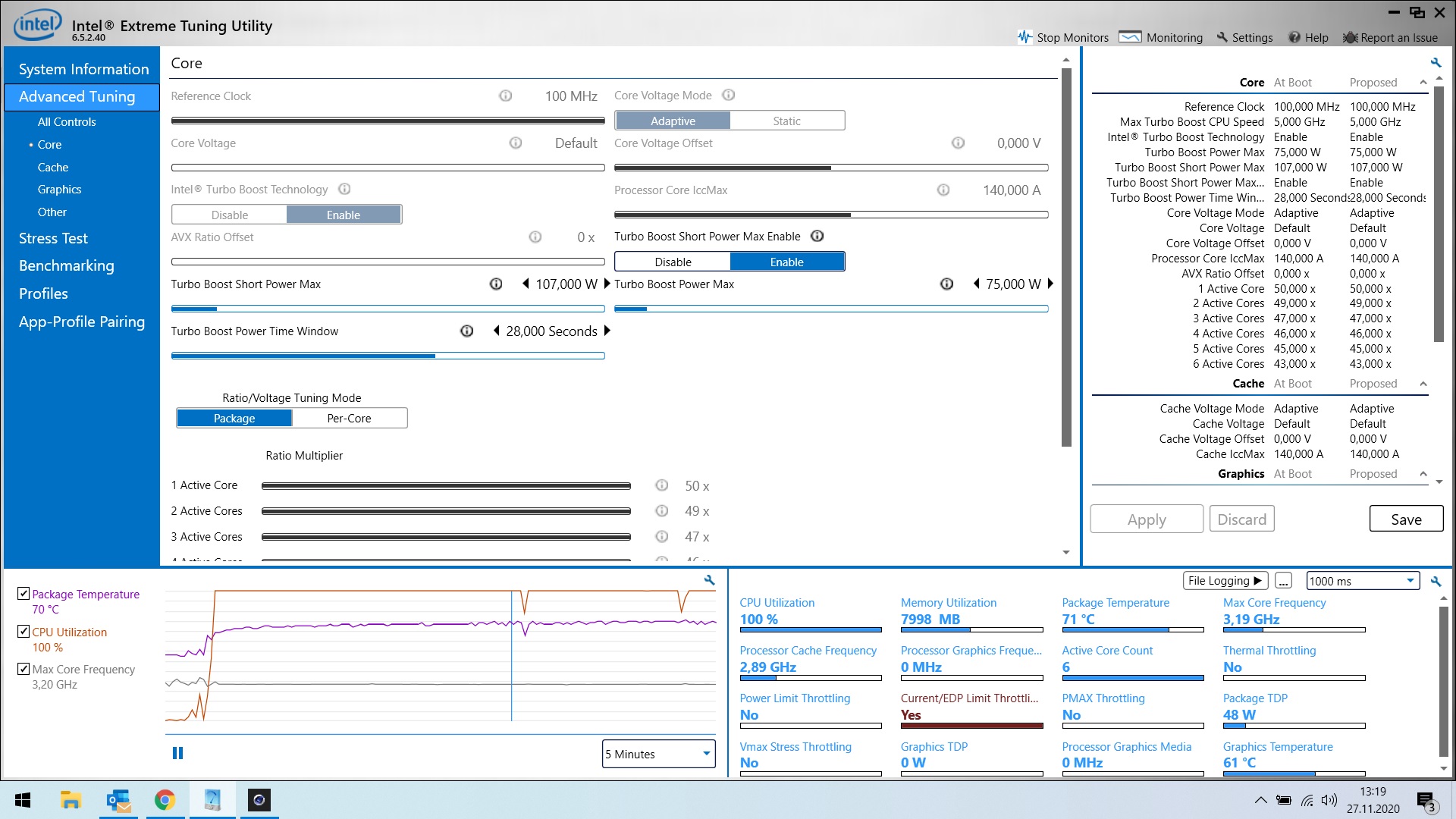Toggle Turbo Boost Short Power Max Enable
Image resolution: width=1456 pixels, height=819 pixels.
click(672, 261)
